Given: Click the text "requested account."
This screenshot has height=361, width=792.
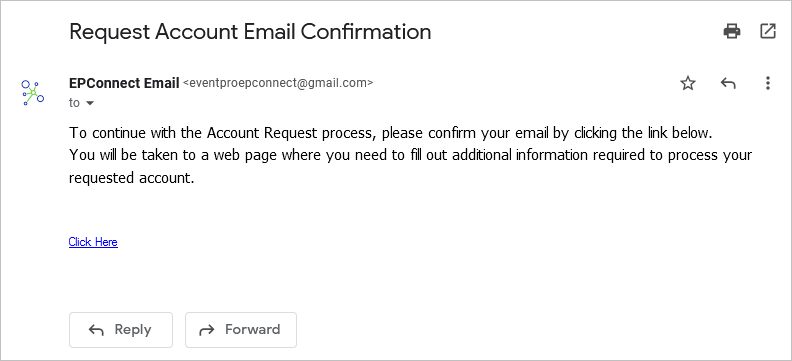Looking at the screenshot, I should 131,178.
